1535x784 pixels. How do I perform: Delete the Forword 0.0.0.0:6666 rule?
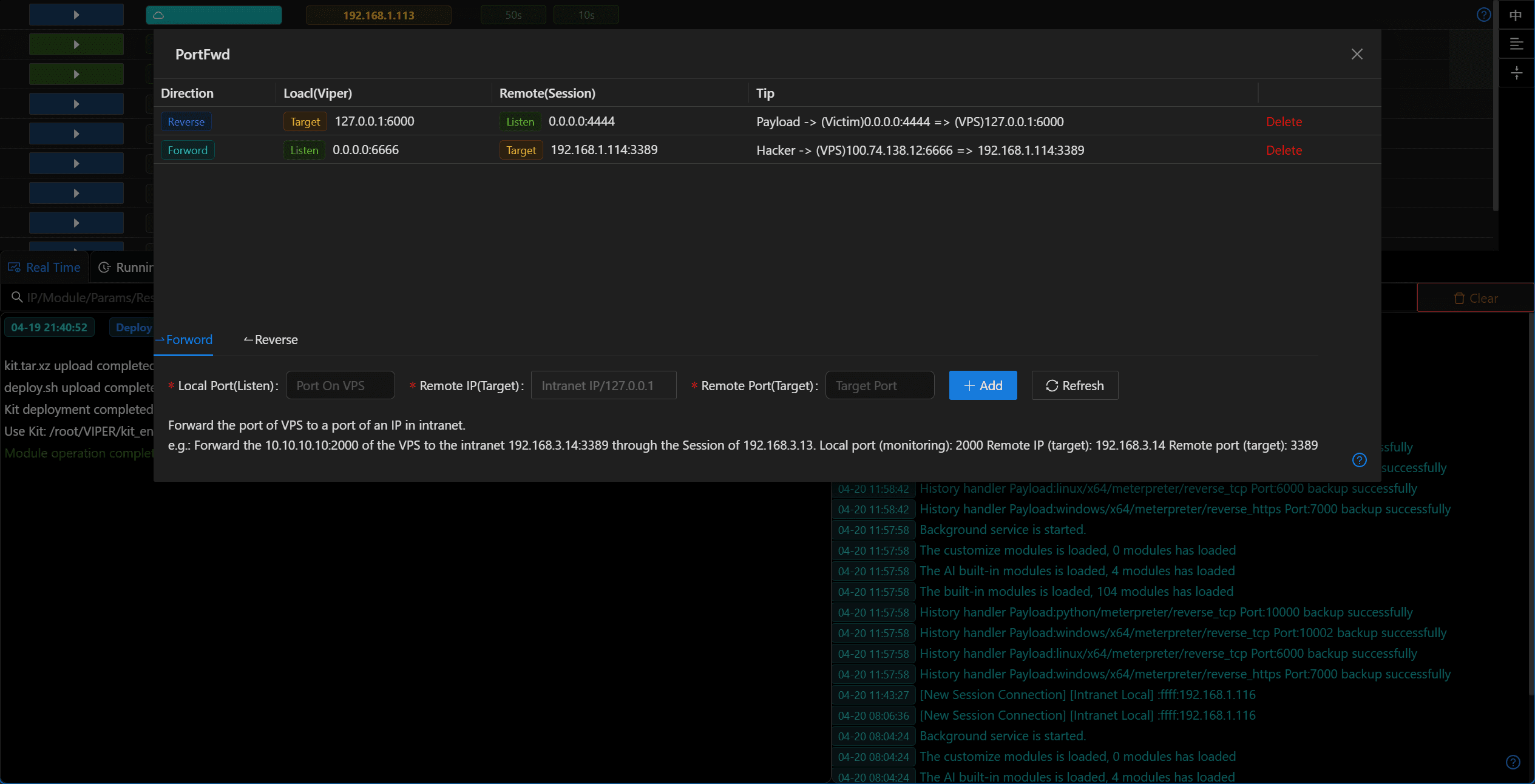1284,150
